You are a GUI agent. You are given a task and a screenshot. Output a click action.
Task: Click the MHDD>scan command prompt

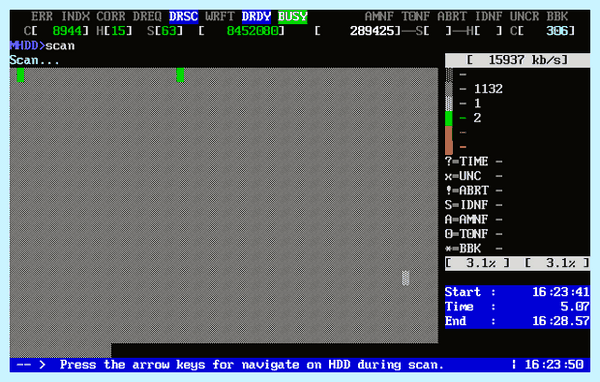[x=42, y=46]
